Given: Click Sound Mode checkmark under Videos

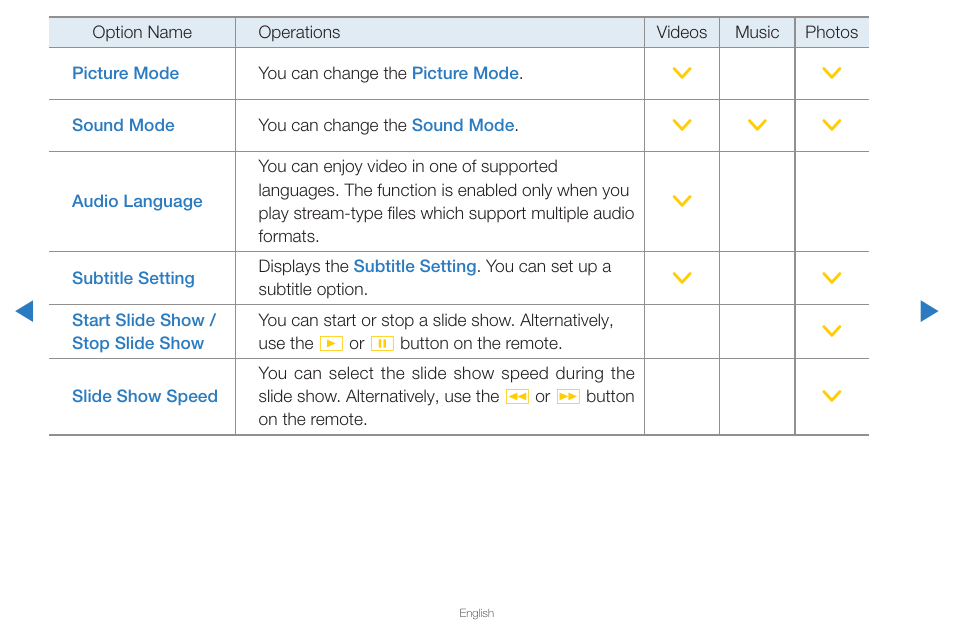Looking at the screenshot, I should point(682,125).
